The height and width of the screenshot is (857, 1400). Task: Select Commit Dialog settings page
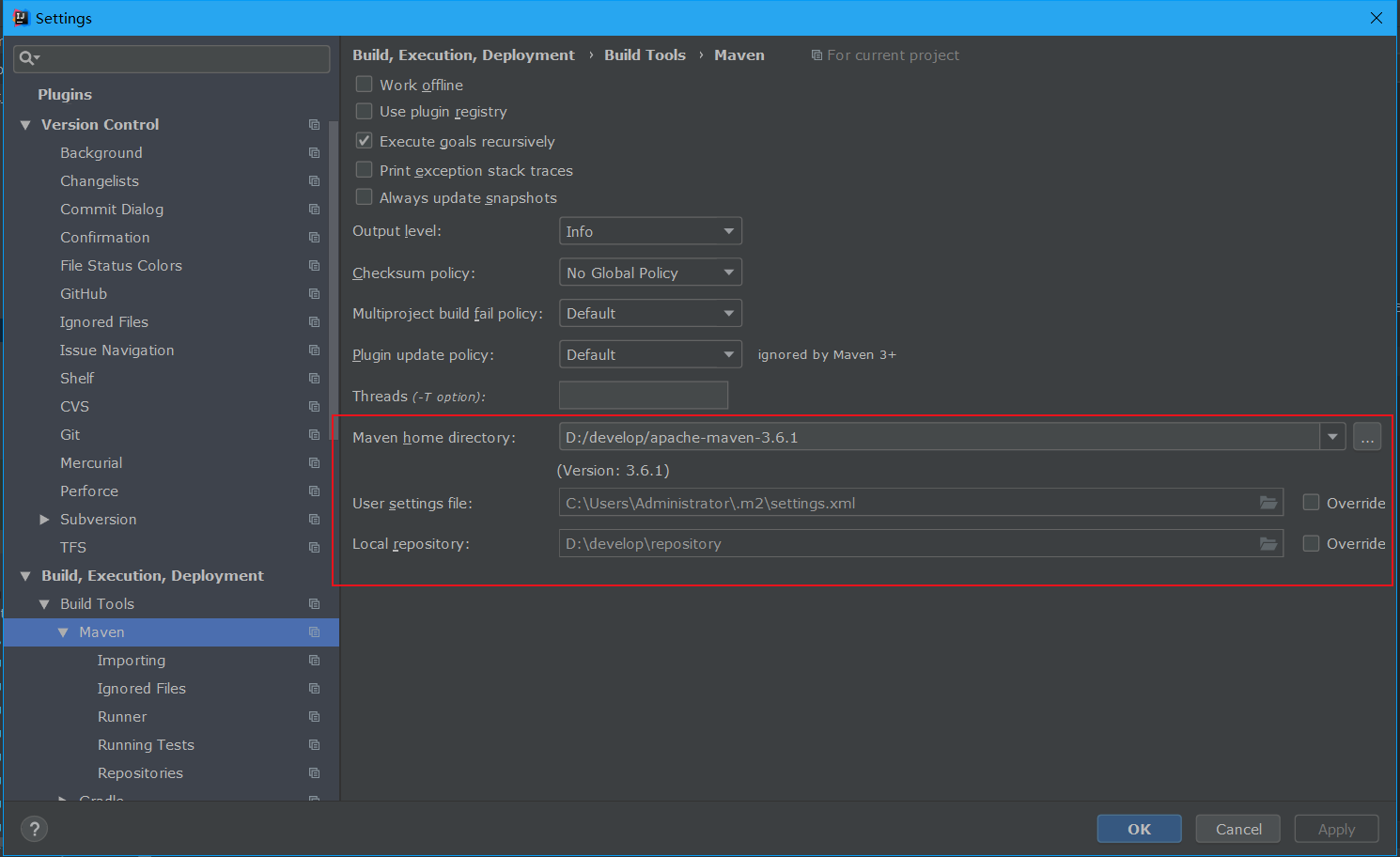click(112, 210)
